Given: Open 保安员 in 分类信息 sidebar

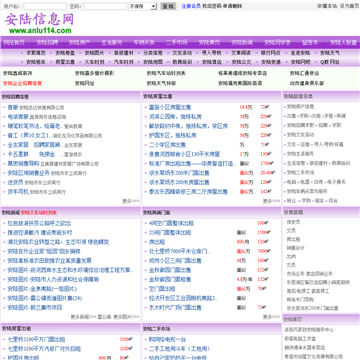Looking at the screenshot, I should coord(293,222).
